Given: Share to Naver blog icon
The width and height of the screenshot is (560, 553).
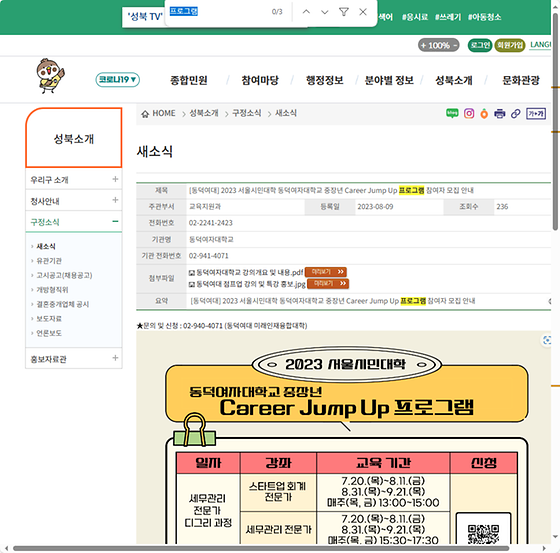Looking at the screenshot, I should (452, 114).
